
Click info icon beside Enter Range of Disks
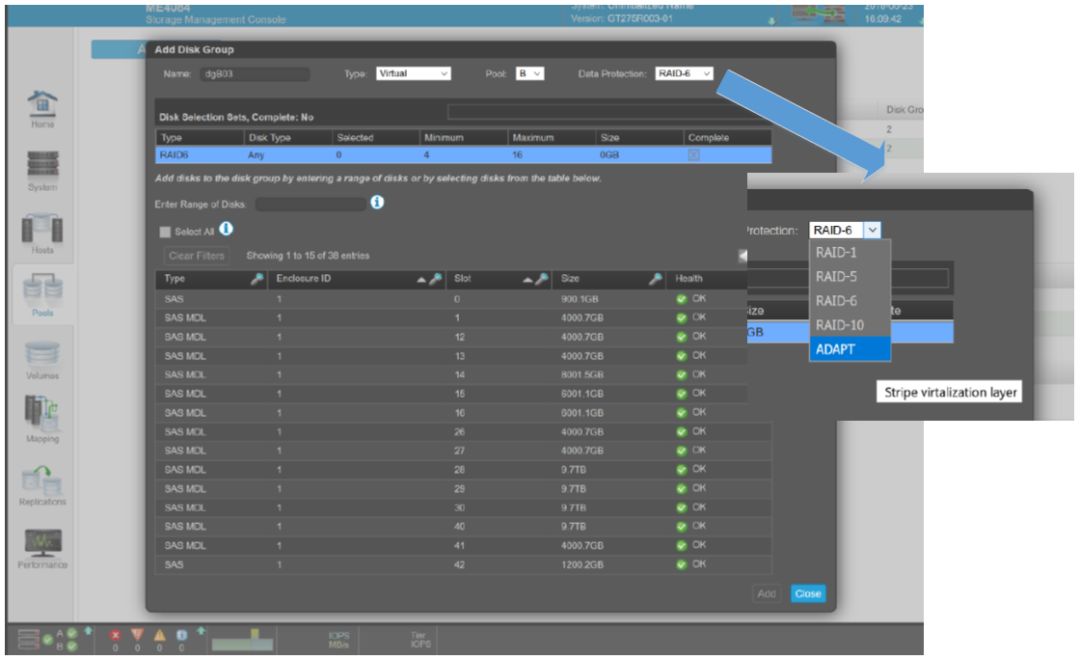click(x=377, y=203)
